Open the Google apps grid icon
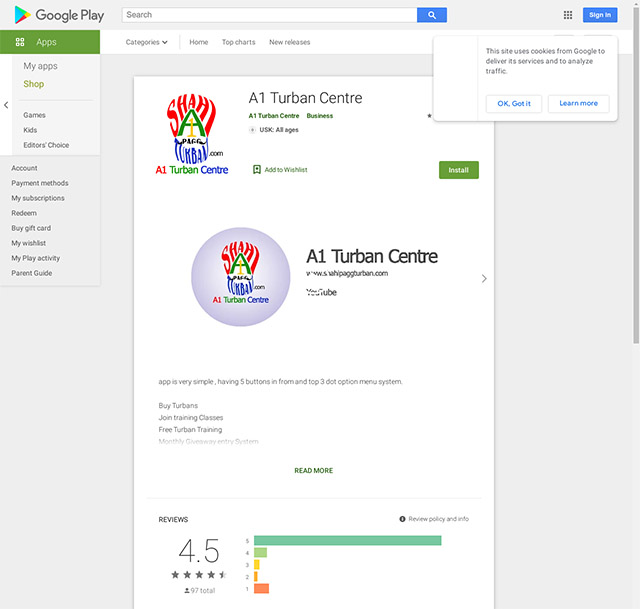This screenshot has width=640, height=609. (x=568, y=15)
